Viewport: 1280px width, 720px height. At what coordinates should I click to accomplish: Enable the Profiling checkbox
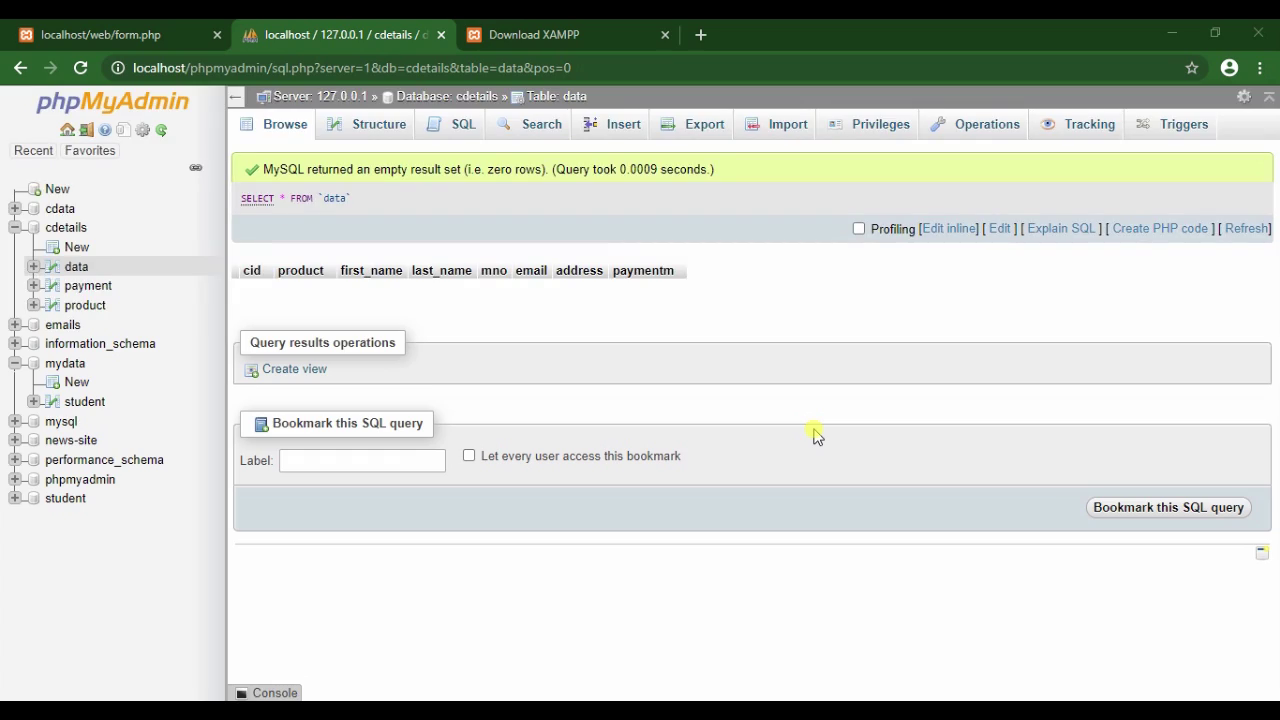(859, 229)
